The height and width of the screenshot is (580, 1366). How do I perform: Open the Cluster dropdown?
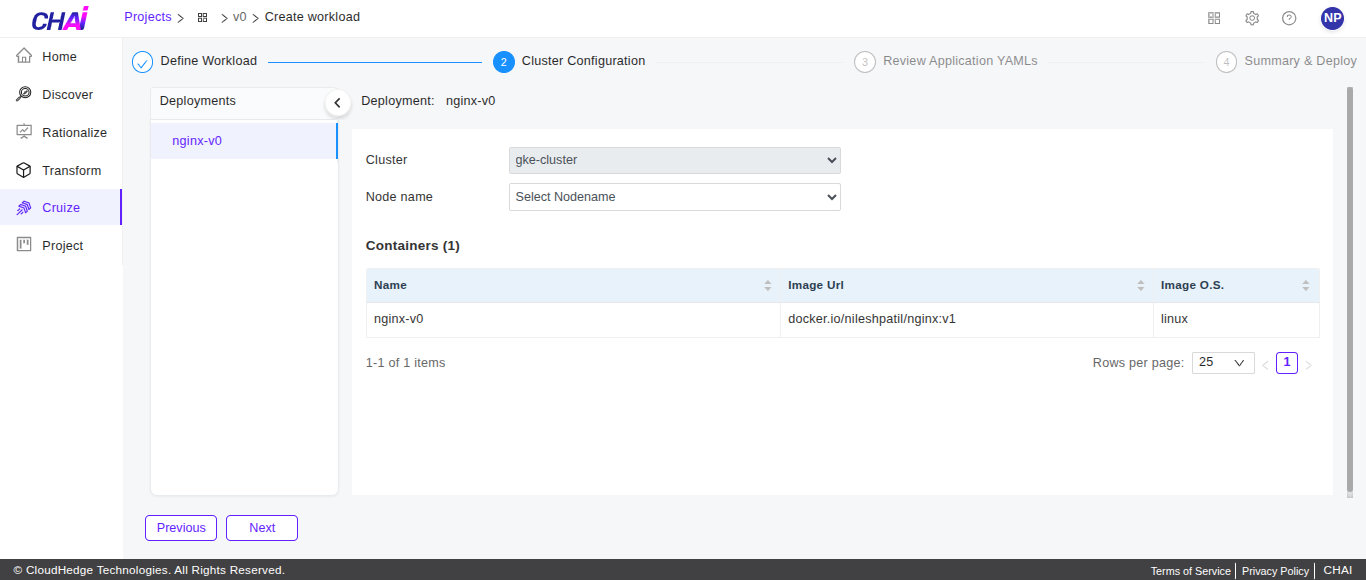[675, 160]
